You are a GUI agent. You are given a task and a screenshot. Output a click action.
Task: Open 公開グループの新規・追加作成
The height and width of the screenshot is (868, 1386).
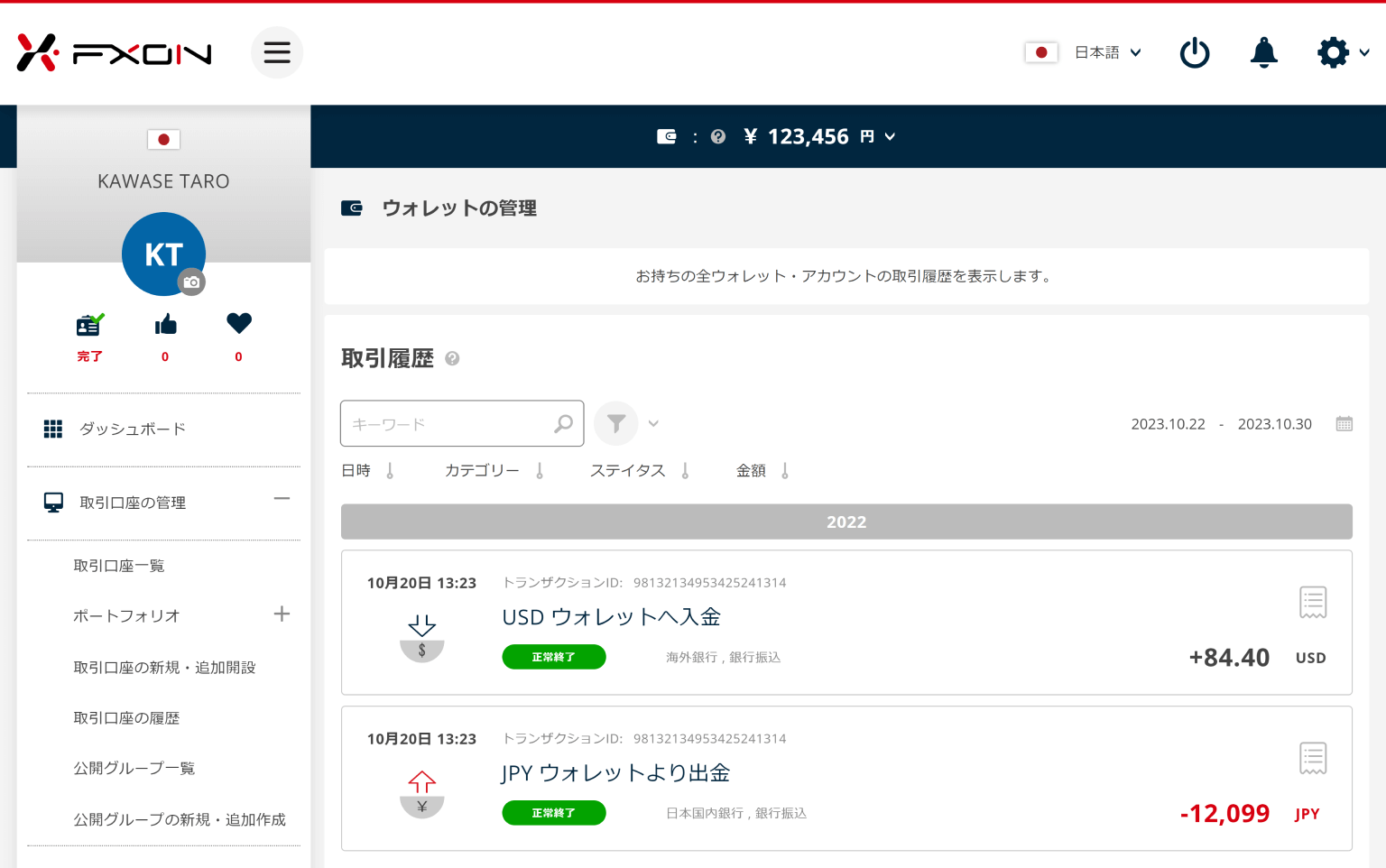(180, 819)
